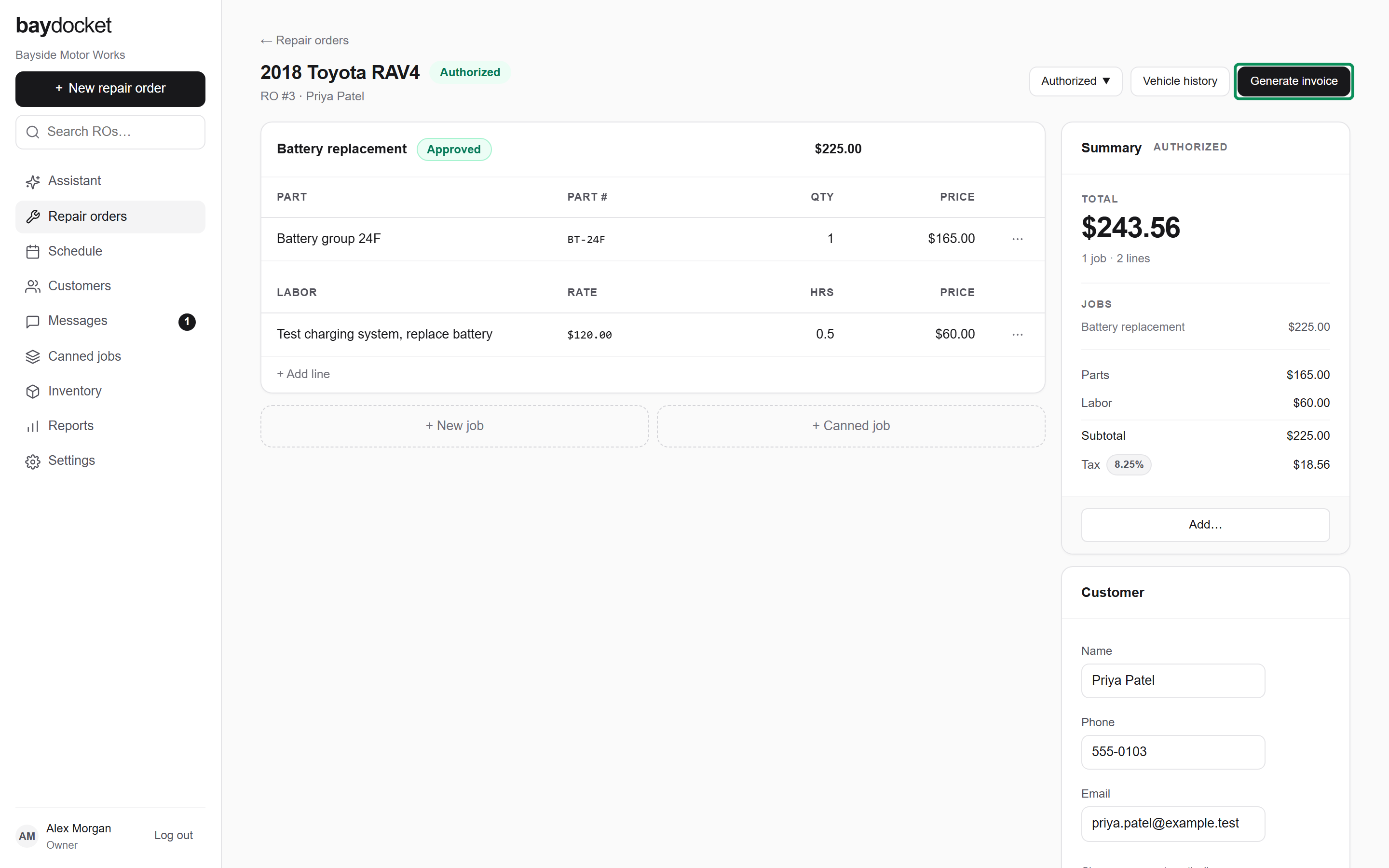This screenshot has width=1389, height=868.
Task: Open Vehicle history
Action: pyautogui.click(x=1180, y=81)
